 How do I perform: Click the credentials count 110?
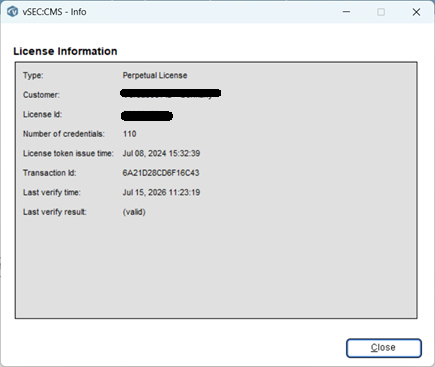coord(129,134)
